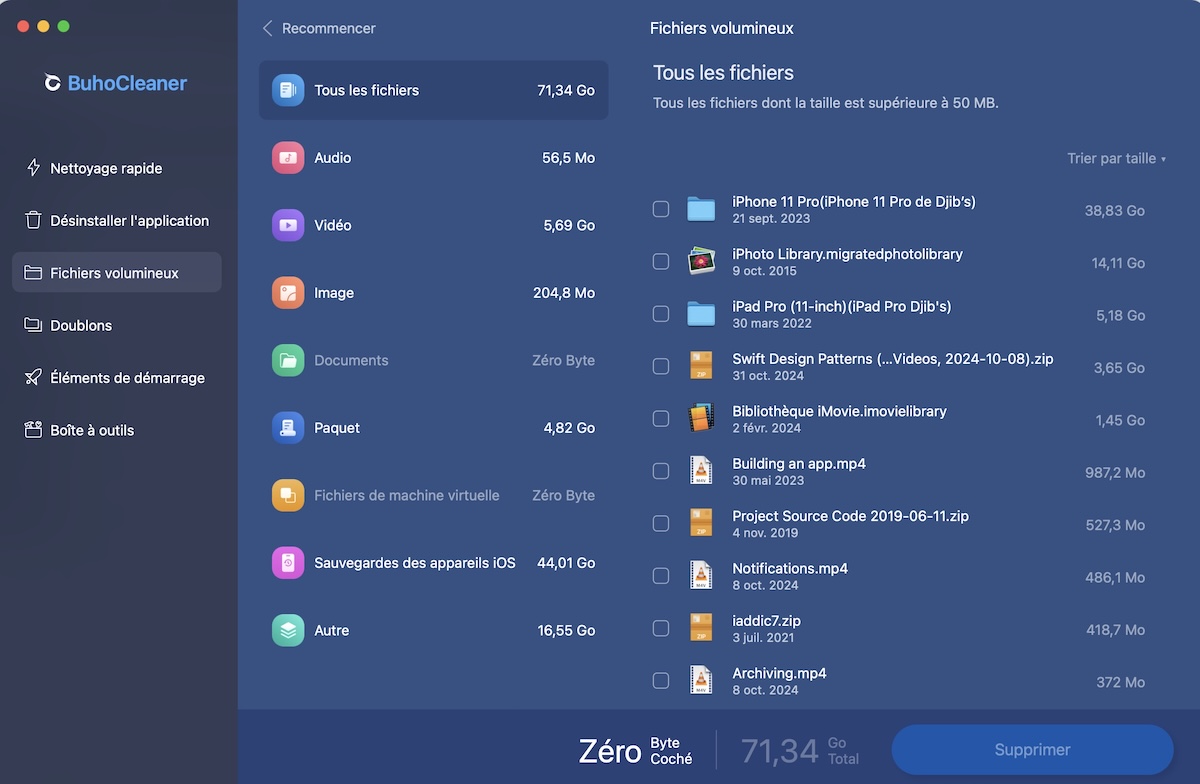Click the trash icon for Désinstaller l'application
The height and width of the screenshot is (784, 1200).
[33, 220]
